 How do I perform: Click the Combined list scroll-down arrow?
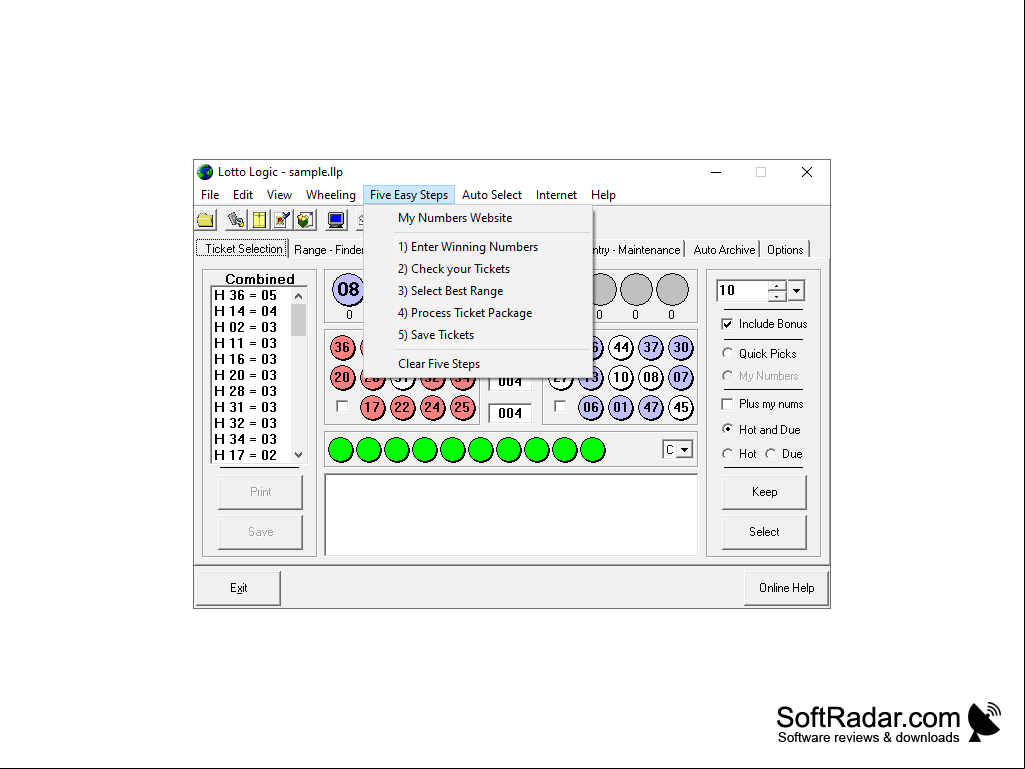[299, 454]
